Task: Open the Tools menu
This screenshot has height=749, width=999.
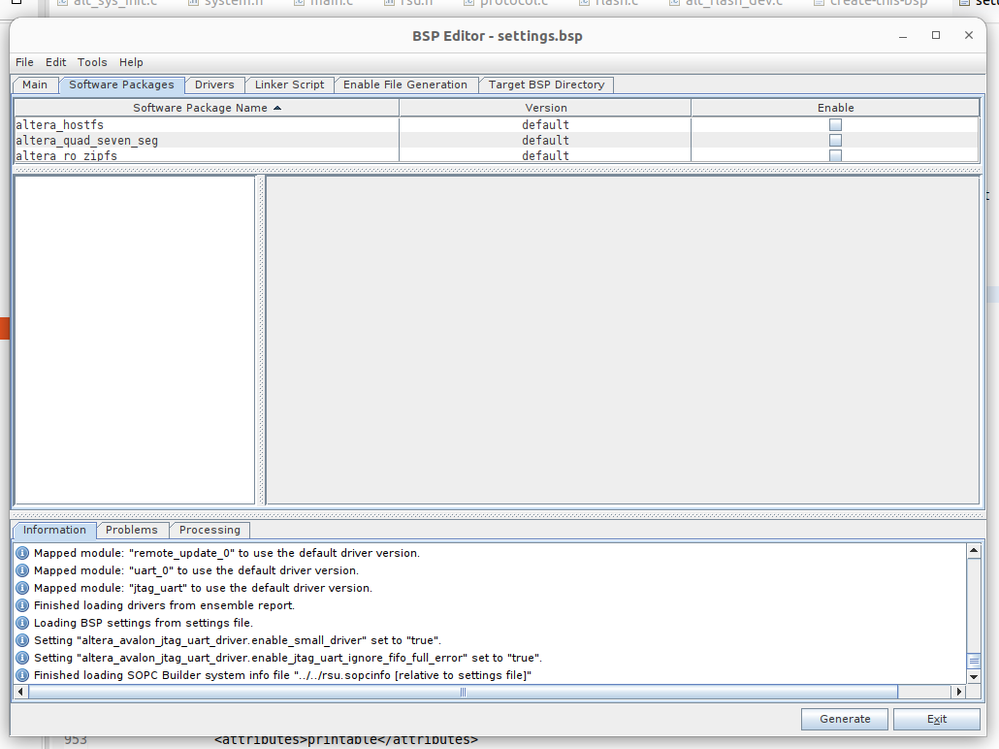Action: point(92,62)
